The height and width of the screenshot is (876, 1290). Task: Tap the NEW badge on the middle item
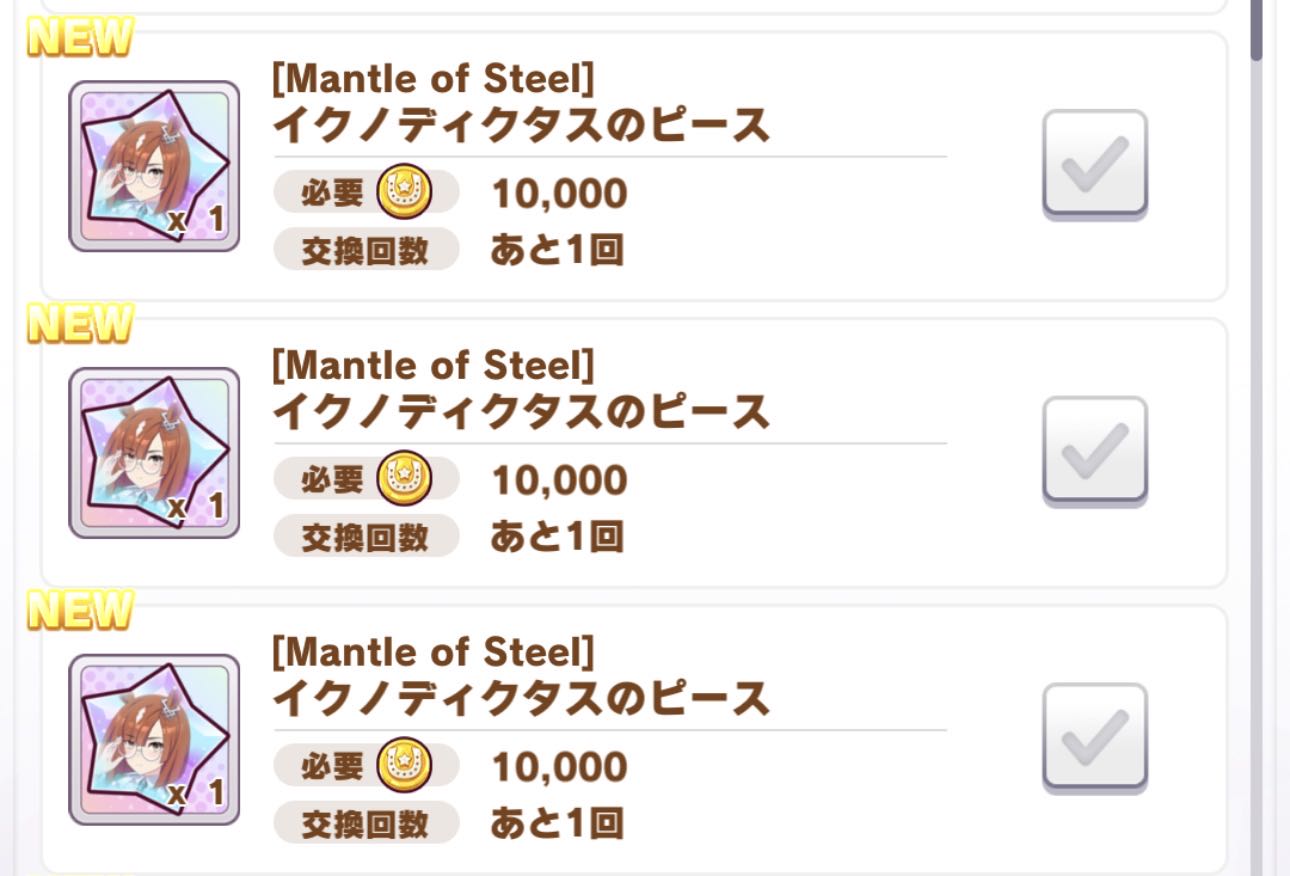point(80,324)
